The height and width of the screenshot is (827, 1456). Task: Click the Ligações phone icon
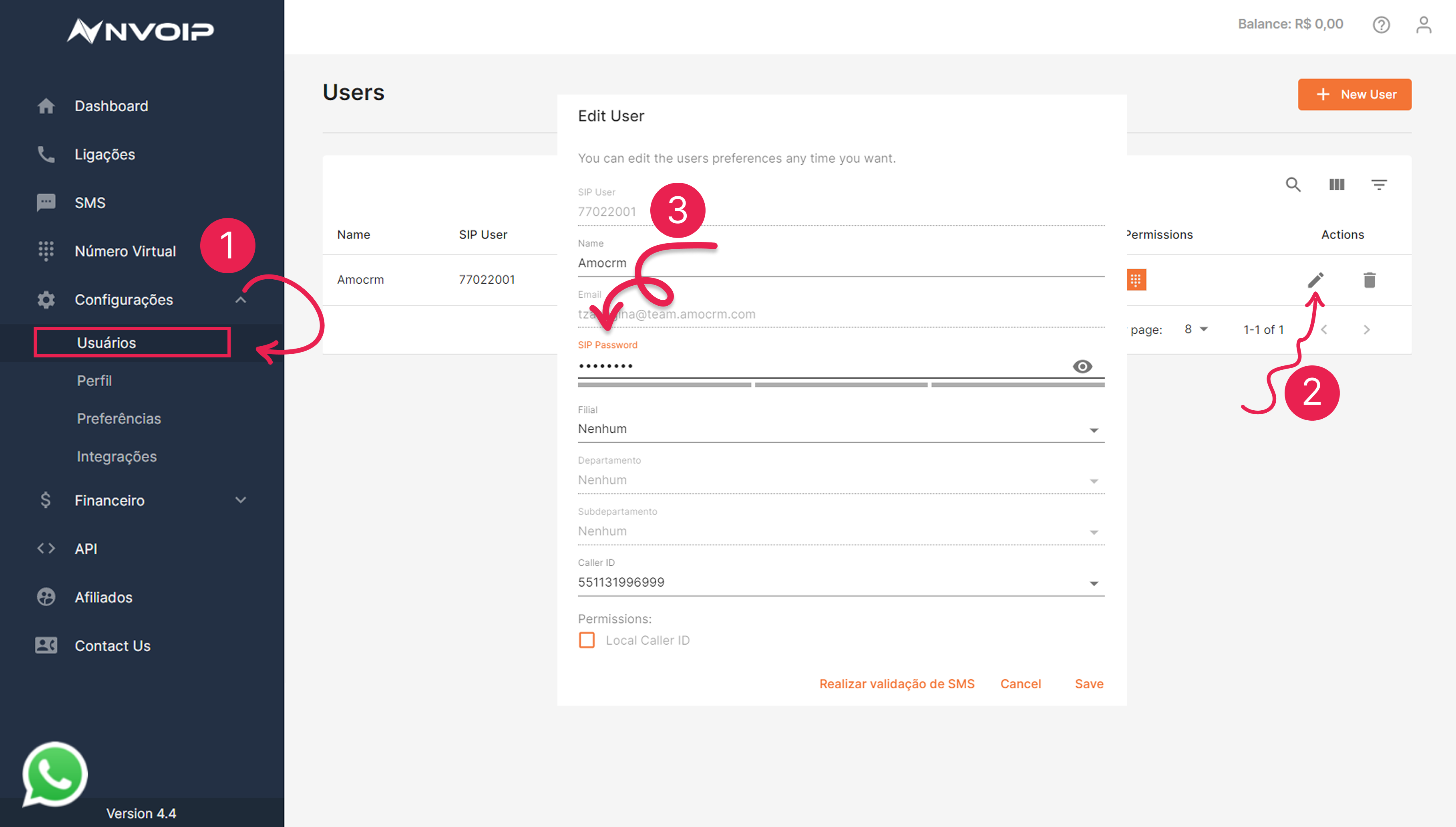click(x=46, y=155)
